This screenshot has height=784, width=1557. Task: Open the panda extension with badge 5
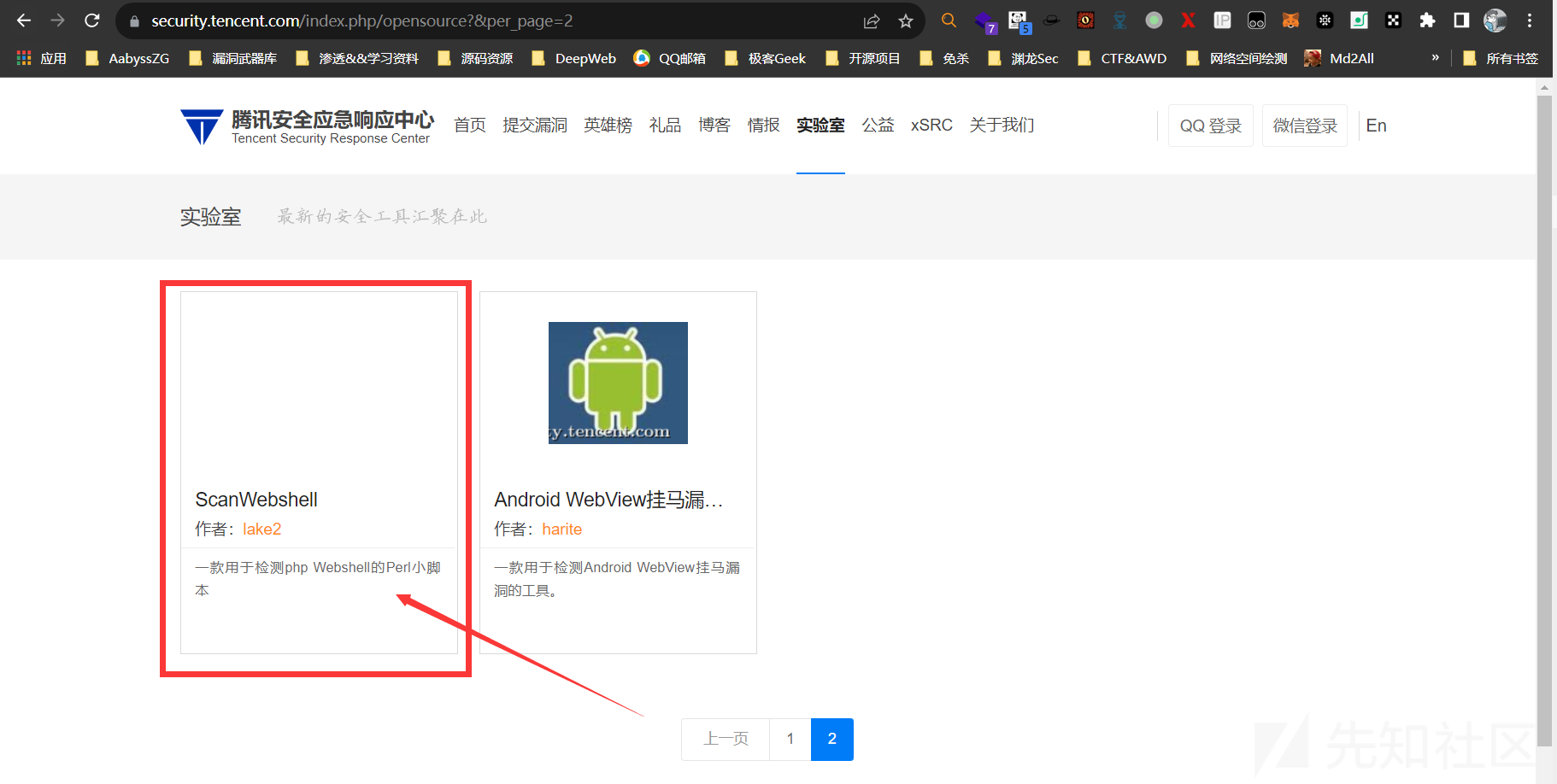click(x=1019, y=22)
